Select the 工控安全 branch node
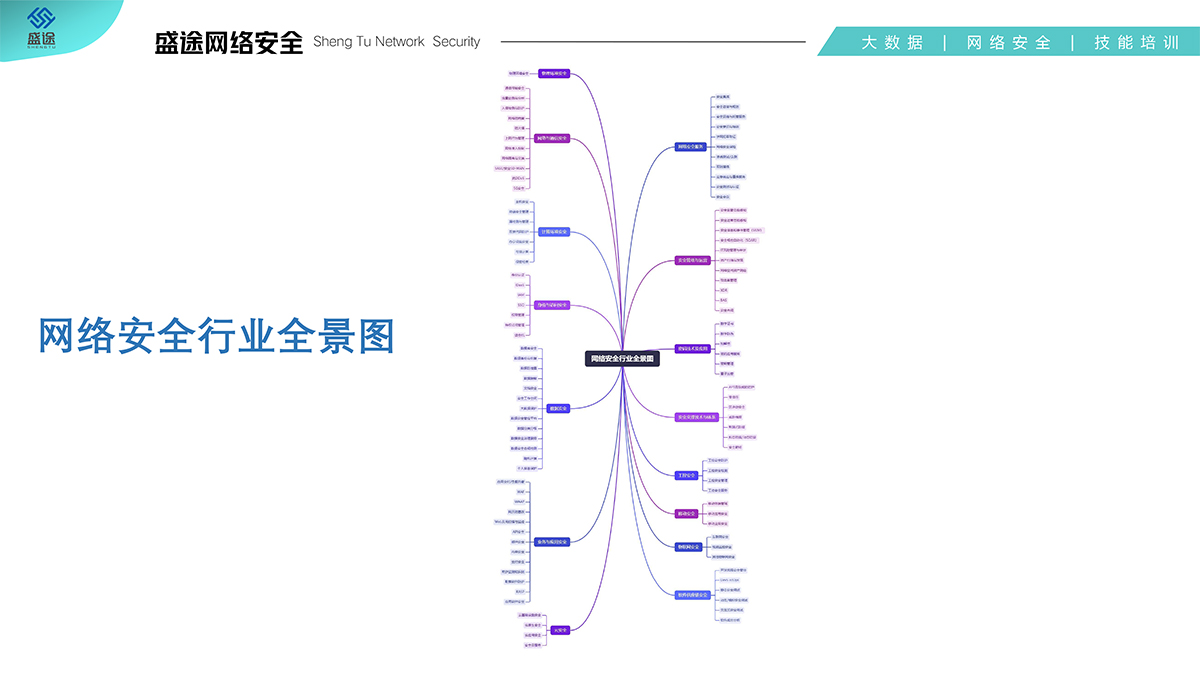The width and height of the screenshot is (1200, 675). [x=685, y=475]
